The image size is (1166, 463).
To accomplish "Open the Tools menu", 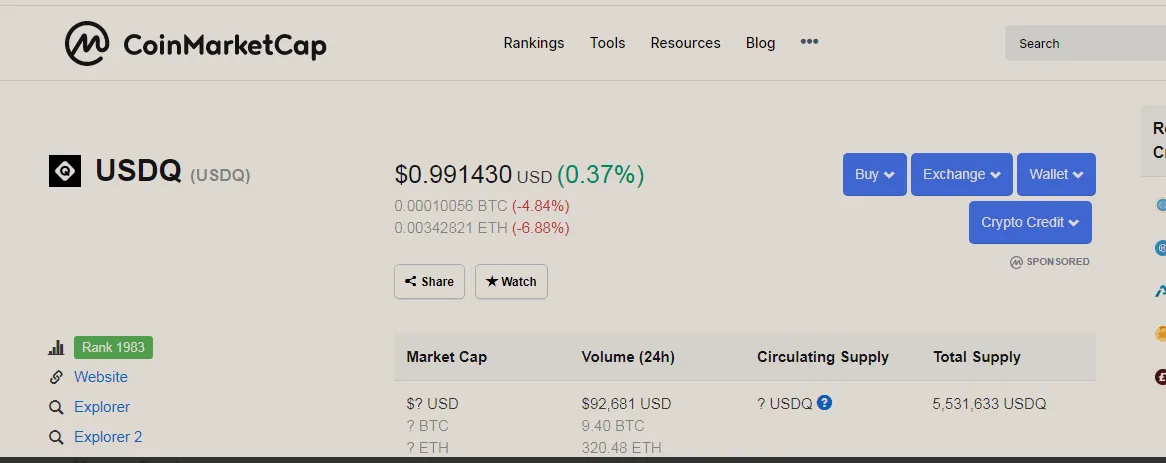I will [x=608, y=43].
